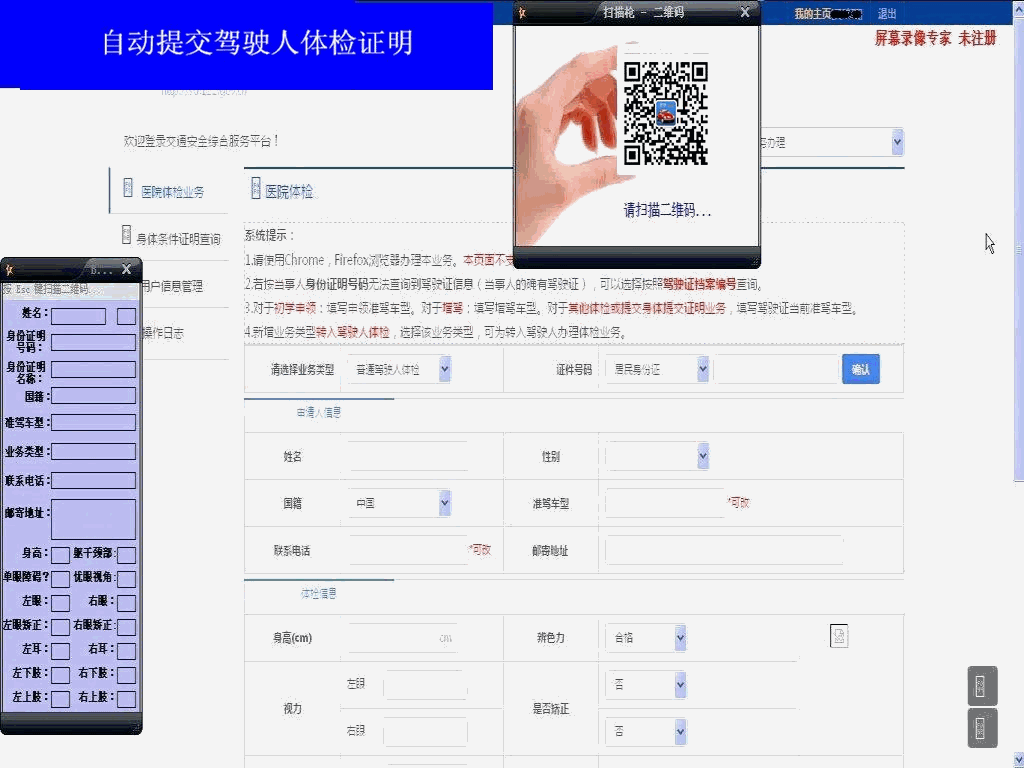Click the 右眼矫正 box in purple window
1024x768 pixels.
point(127,627)
